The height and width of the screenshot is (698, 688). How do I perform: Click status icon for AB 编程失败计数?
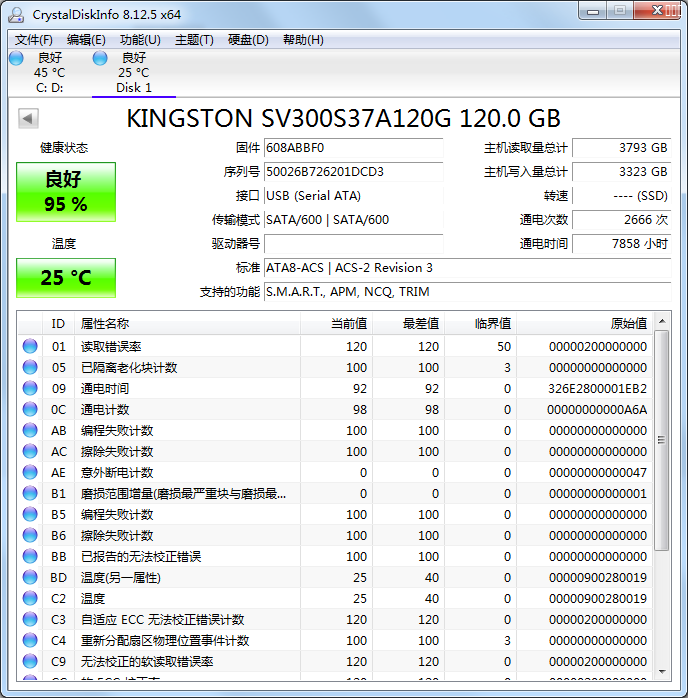click(x=30, y=430)
